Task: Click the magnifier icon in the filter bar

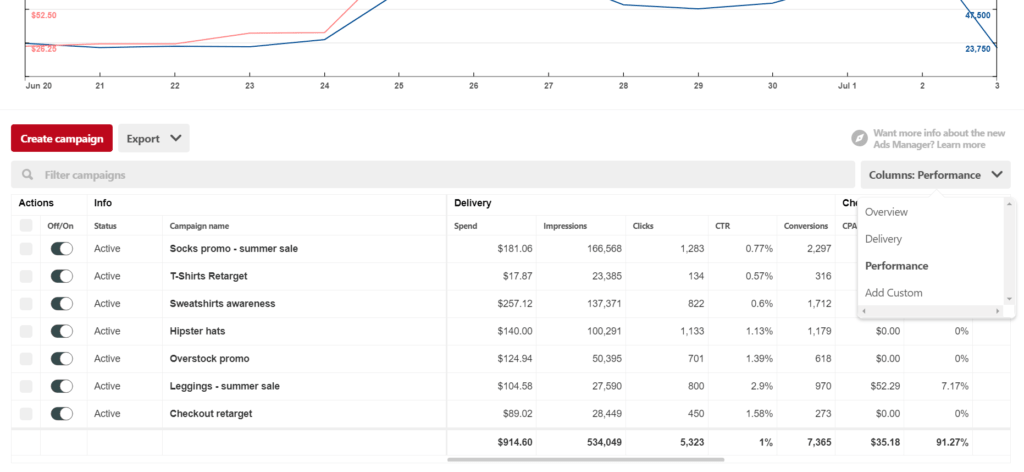Action: (x=27, y=175)
